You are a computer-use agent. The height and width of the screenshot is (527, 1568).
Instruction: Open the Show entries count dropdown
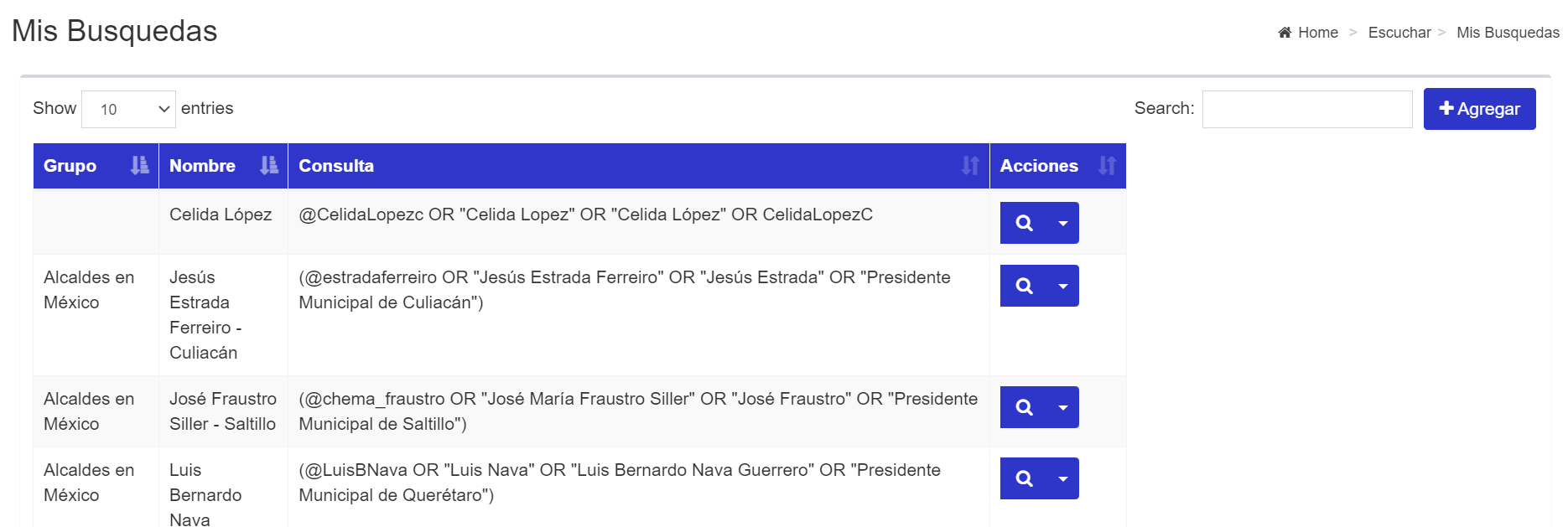[x=128, y=109]
